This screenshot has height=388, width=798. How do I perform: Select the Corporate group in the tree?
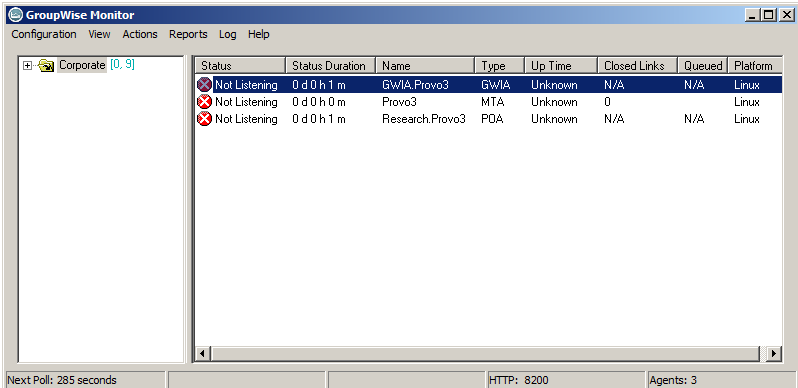point(82,65)
